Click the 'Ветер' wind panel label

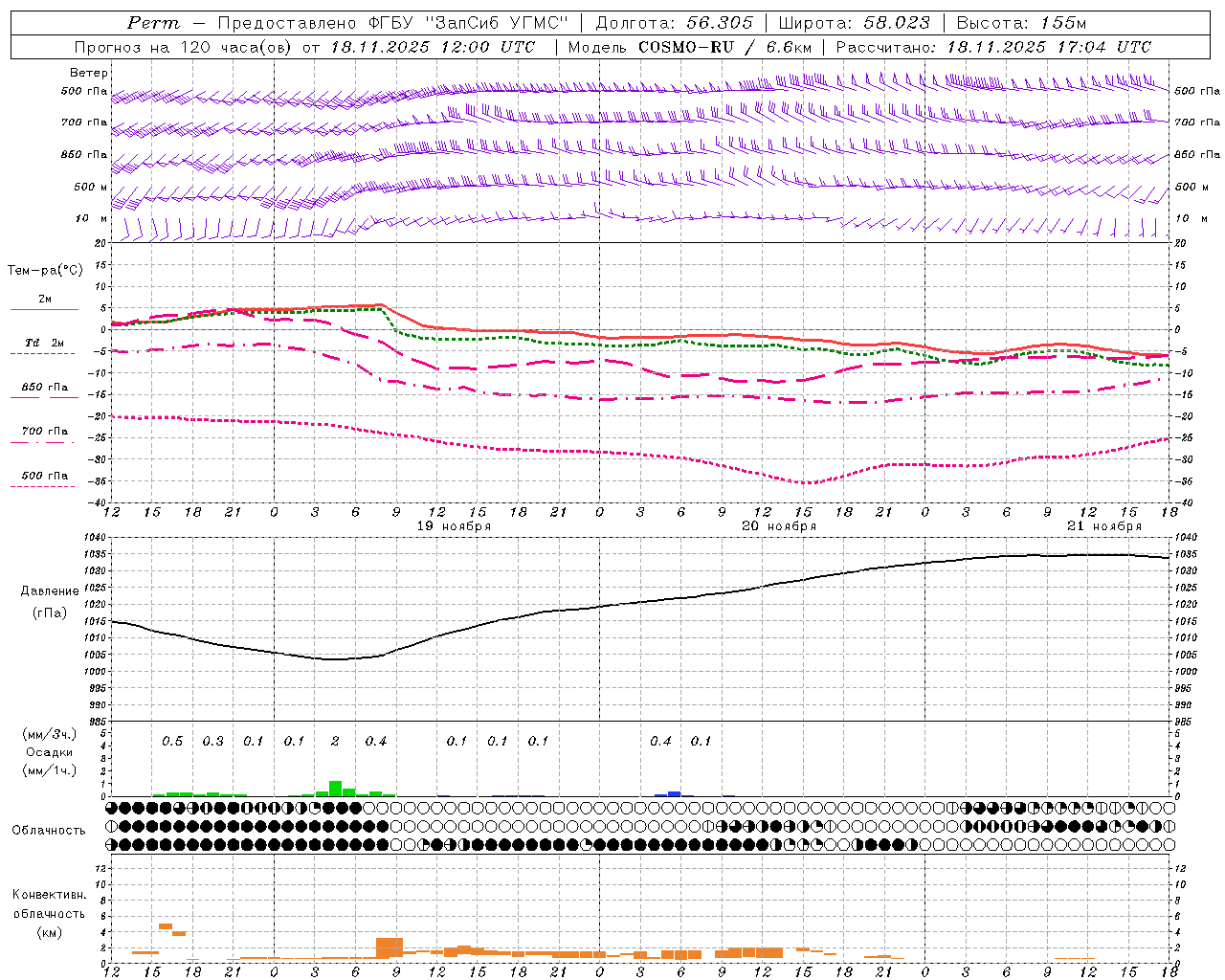point(89,73)
